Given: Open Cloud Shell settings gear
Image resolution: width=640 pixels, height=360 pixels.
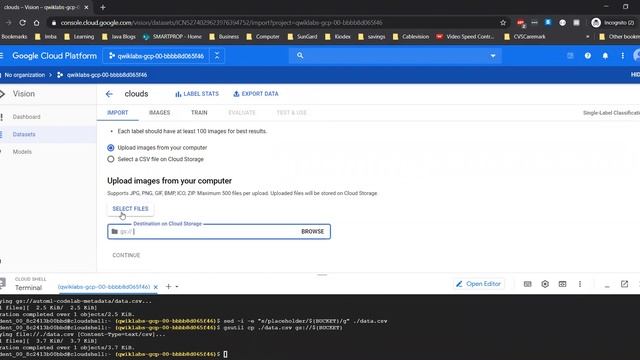Looking at the screenshot, I should coord(545,284).
